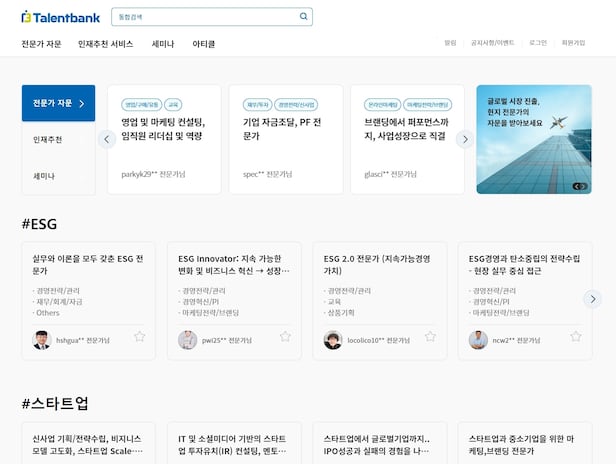The image size is (616, 464).
Task: Toggle star on pwi25 expert card
Action: pos(285,337)
